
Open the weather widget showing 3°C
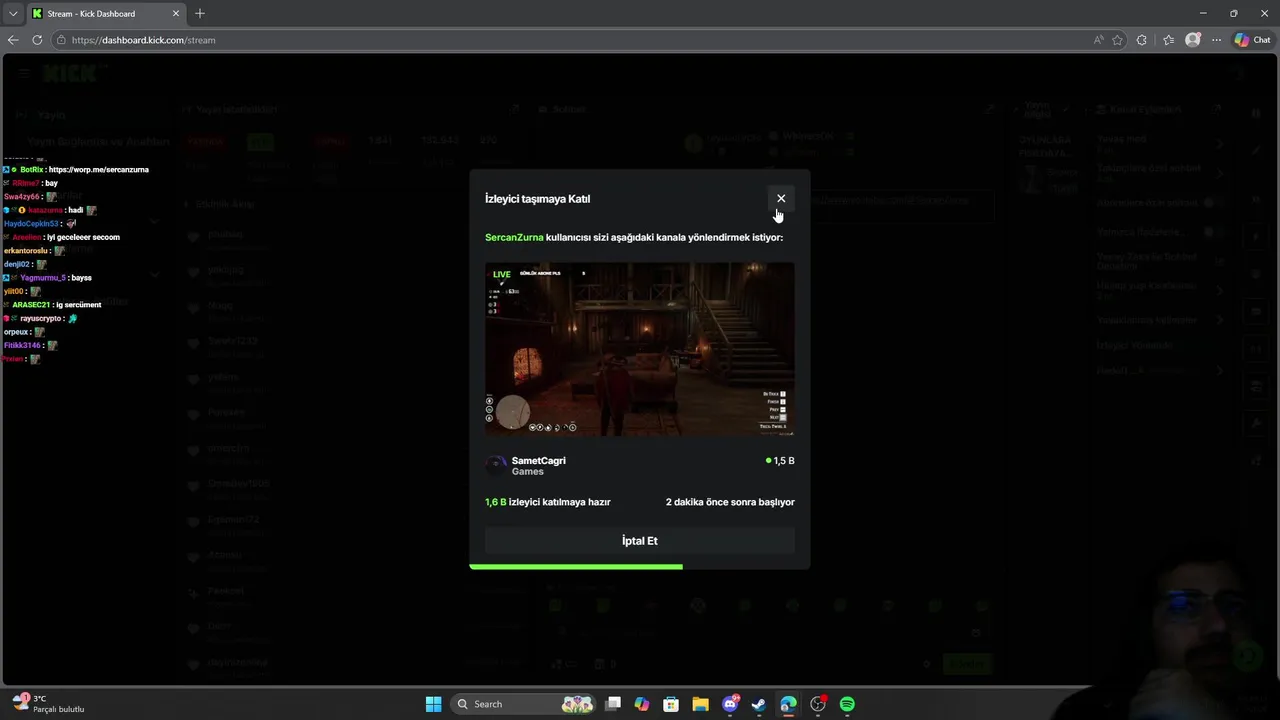pos(48,704)
